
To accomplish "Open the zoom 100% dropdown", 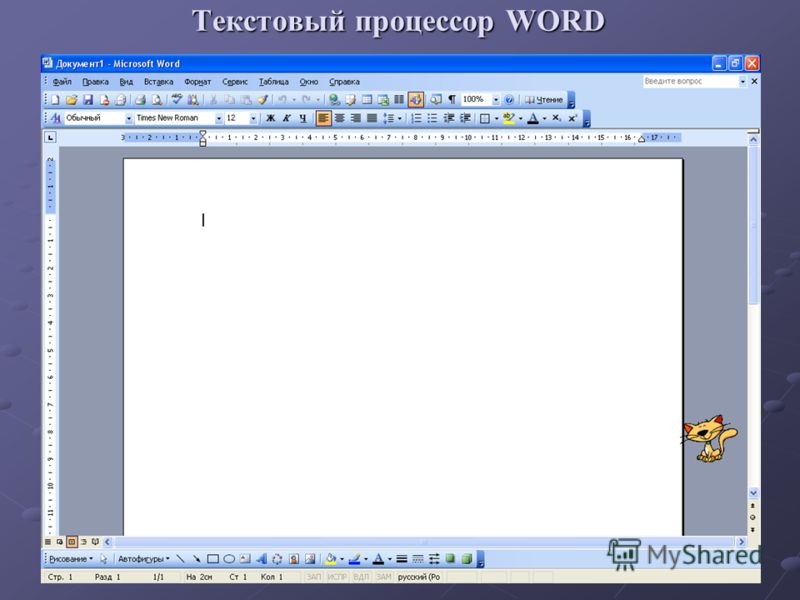I will coord(495,100).
